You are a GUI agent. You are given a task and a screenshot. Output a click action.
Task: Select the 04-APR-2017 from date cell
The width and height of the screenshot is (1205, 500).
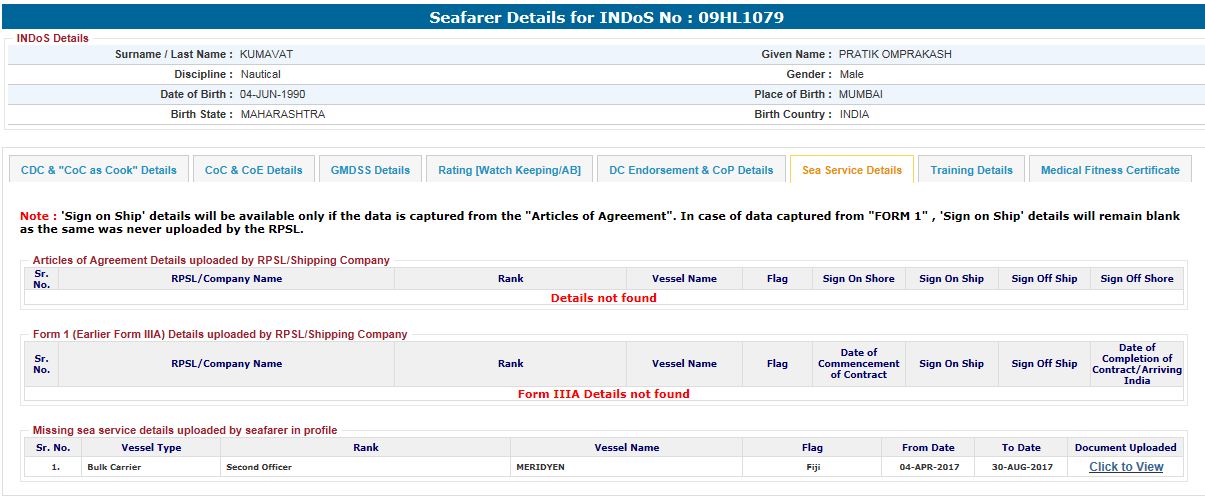click(927, 467)
